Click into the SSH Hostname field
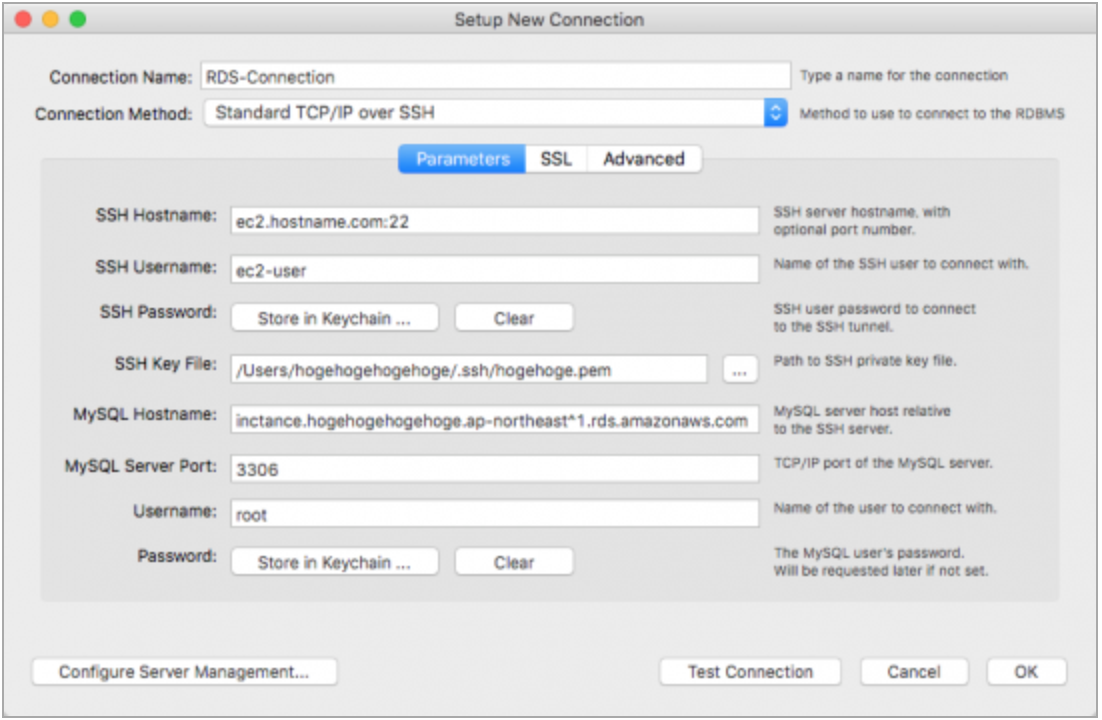The width and height of the screenshot is (1102, 720). [x=494, y=221]
